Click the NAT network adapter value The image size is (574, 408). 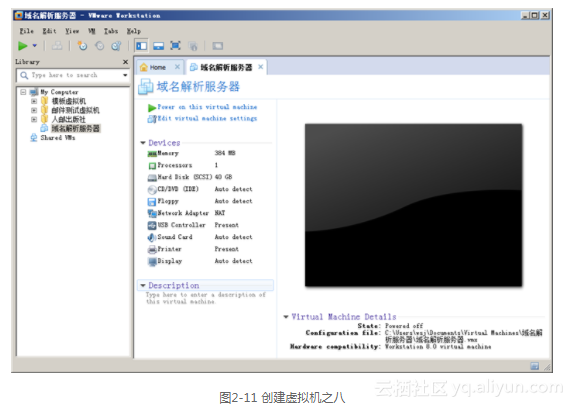tap(220, 213)
